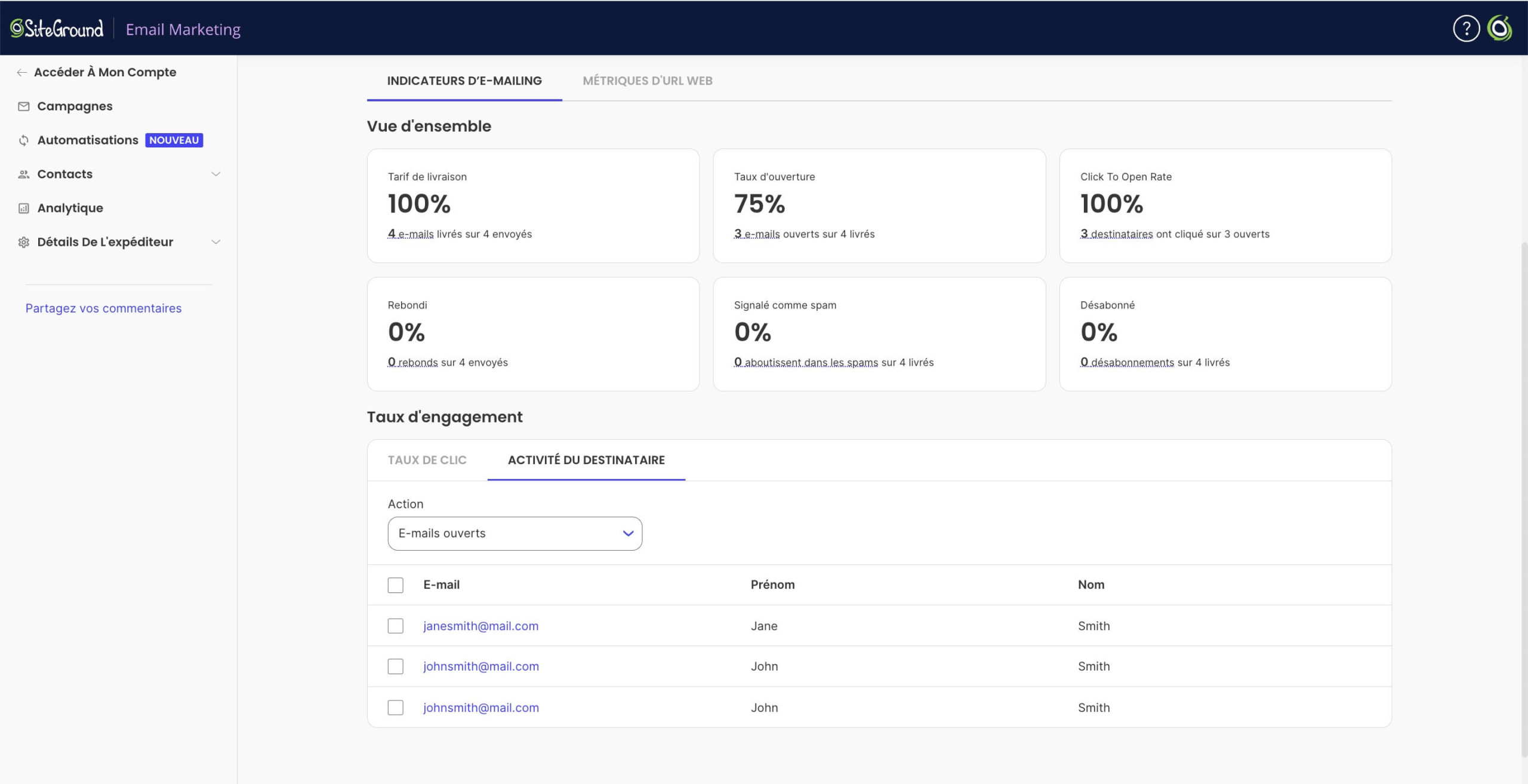Image resolution: width=1528 pixels, height=784 pixels.
Task: Click the Nom column header
Action: point(1091,585)
